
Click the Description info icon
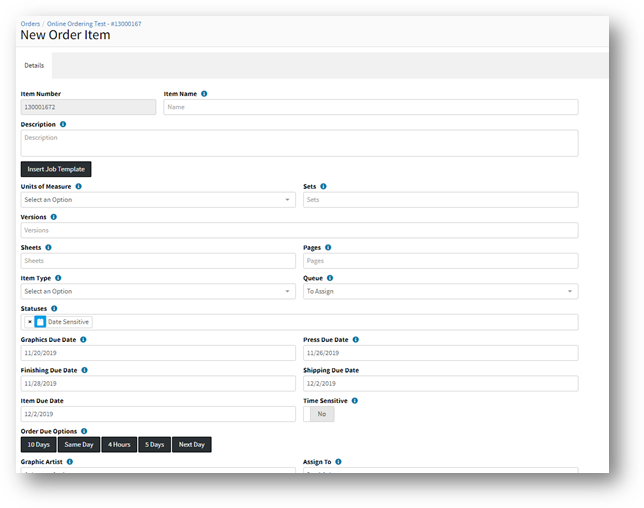tap(63, 124)
